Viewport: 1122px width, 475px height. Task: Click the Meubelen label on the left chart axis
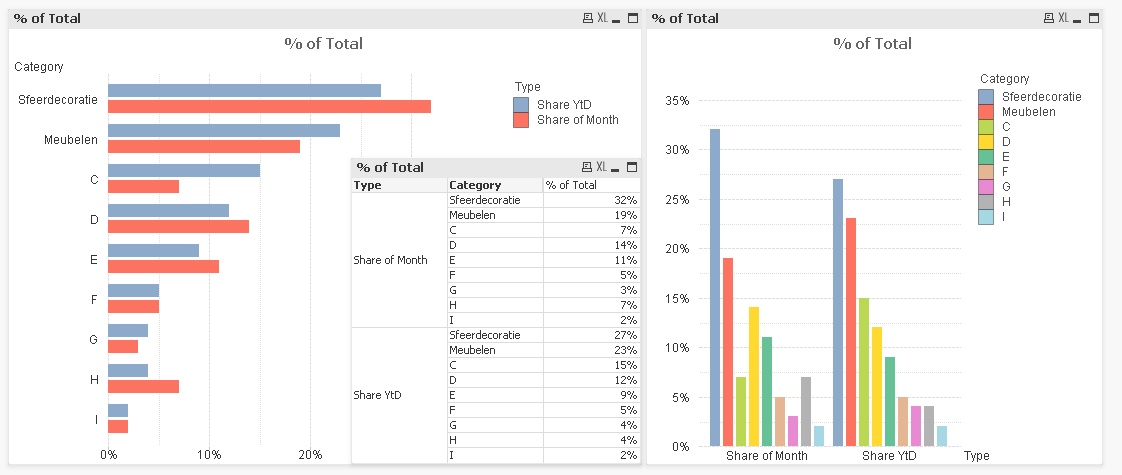[x=70, y=140]
